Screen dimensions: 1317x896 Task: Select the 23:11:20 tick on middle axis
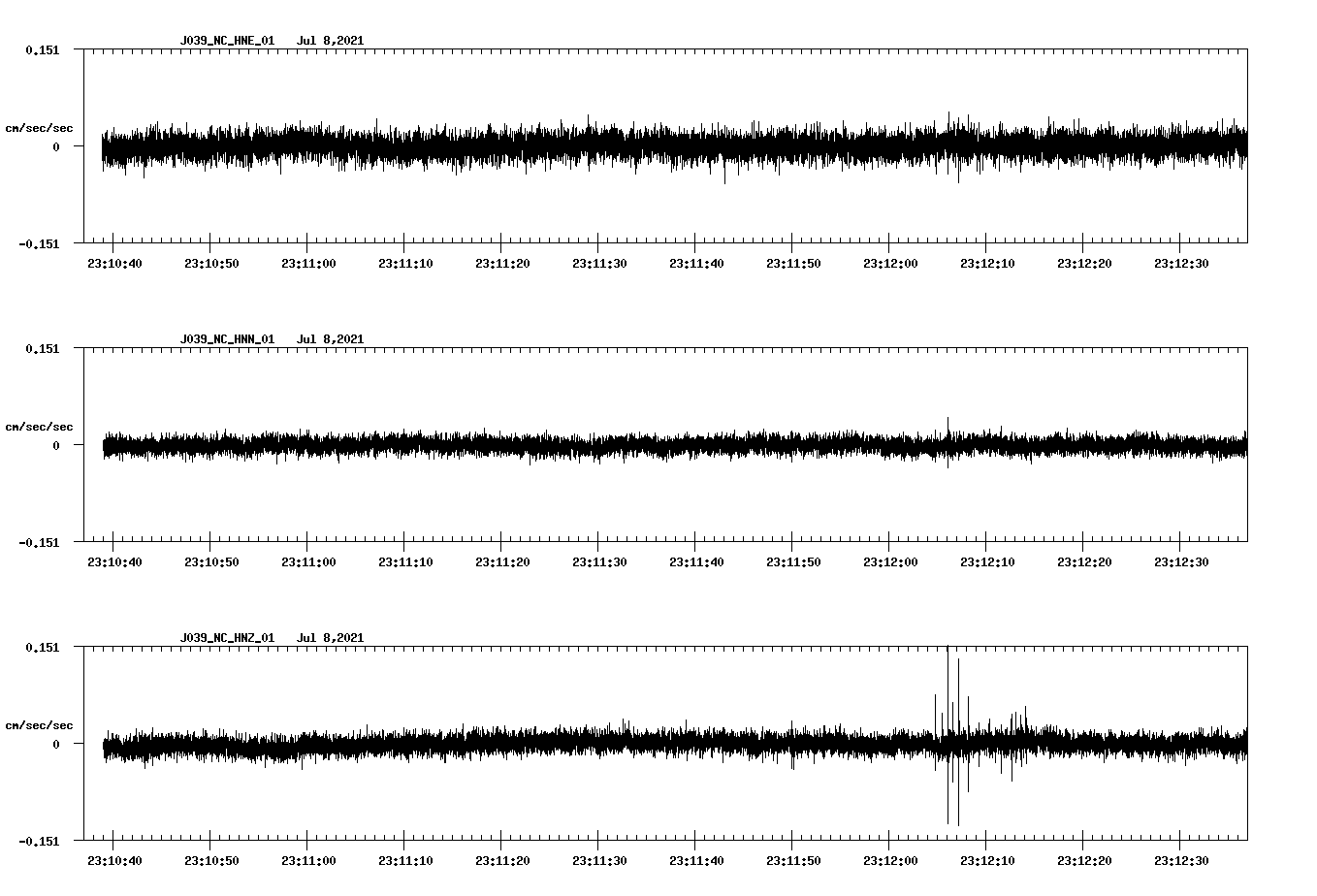click(x=502, y=560)
